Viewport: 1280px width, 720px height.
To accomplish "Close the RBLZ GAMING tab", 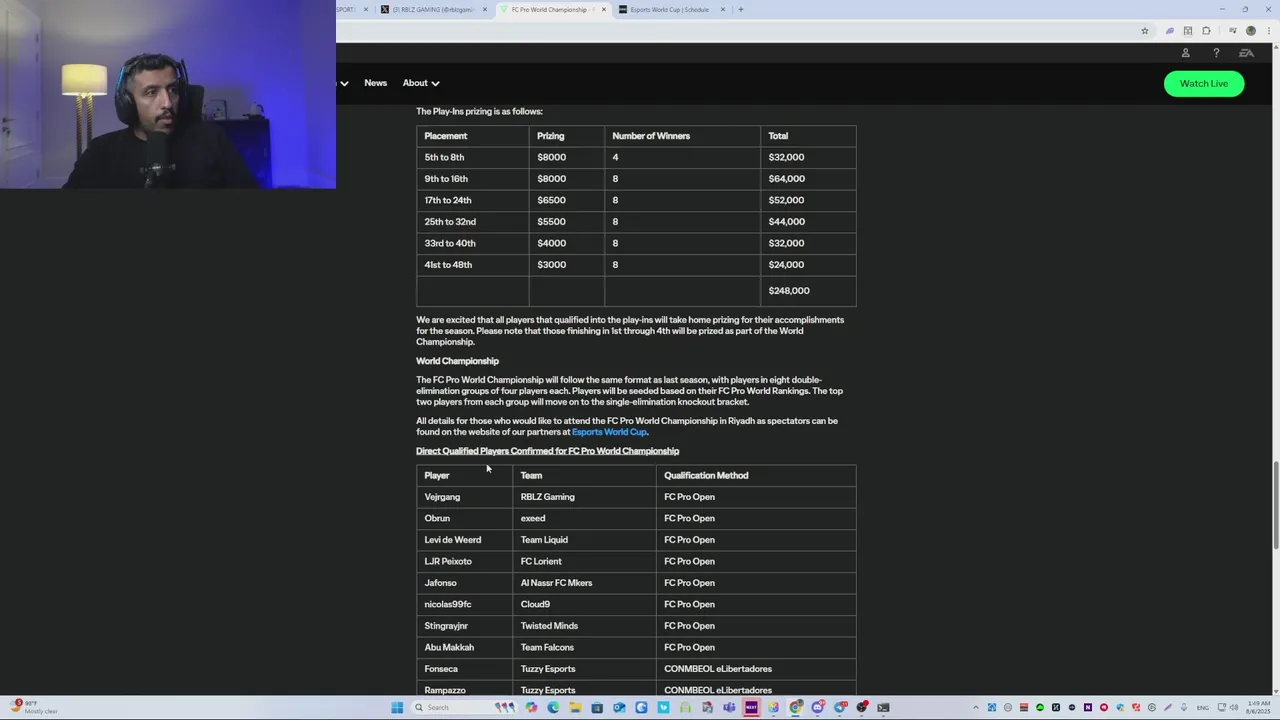I will coord(485,9).
